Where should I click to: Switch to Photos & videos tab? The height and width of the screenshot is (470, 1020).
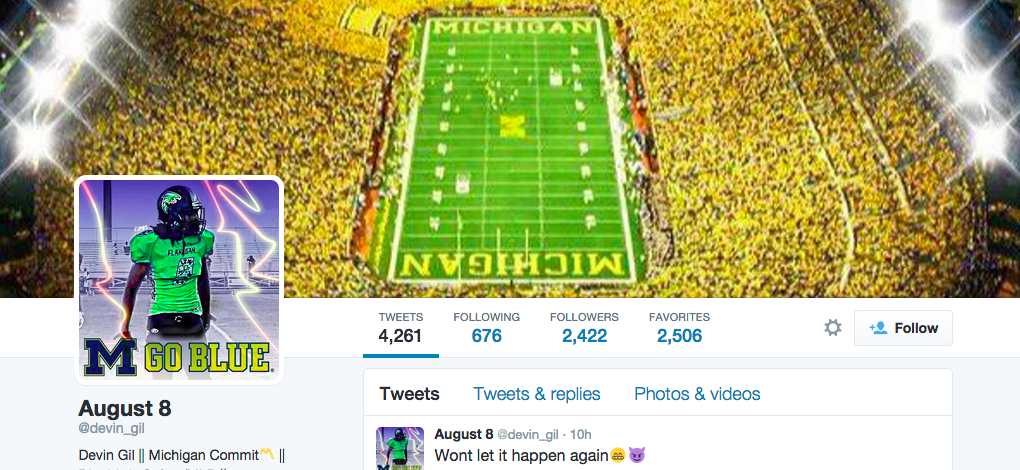click(x=697, y=394)
